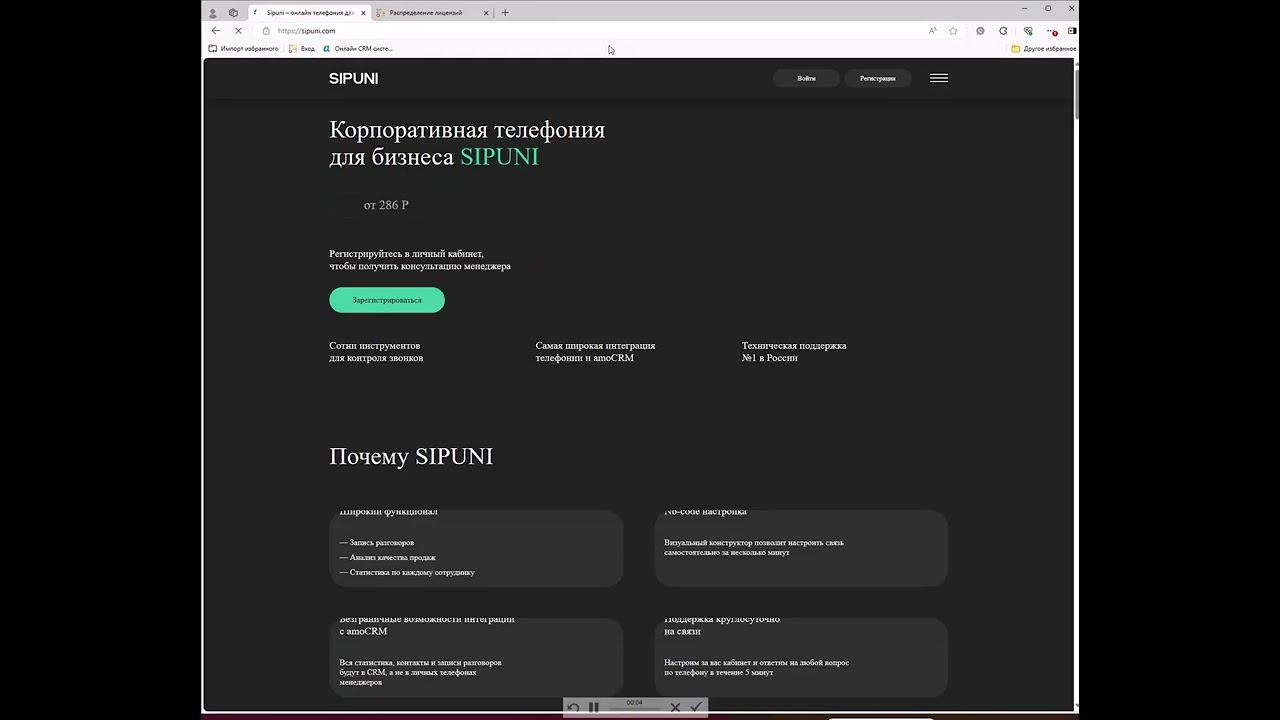Click the Безграничные возможности интеграции с amoCRM card
The width and height of the screenshot is (1280, 720).
click(476, 656)
